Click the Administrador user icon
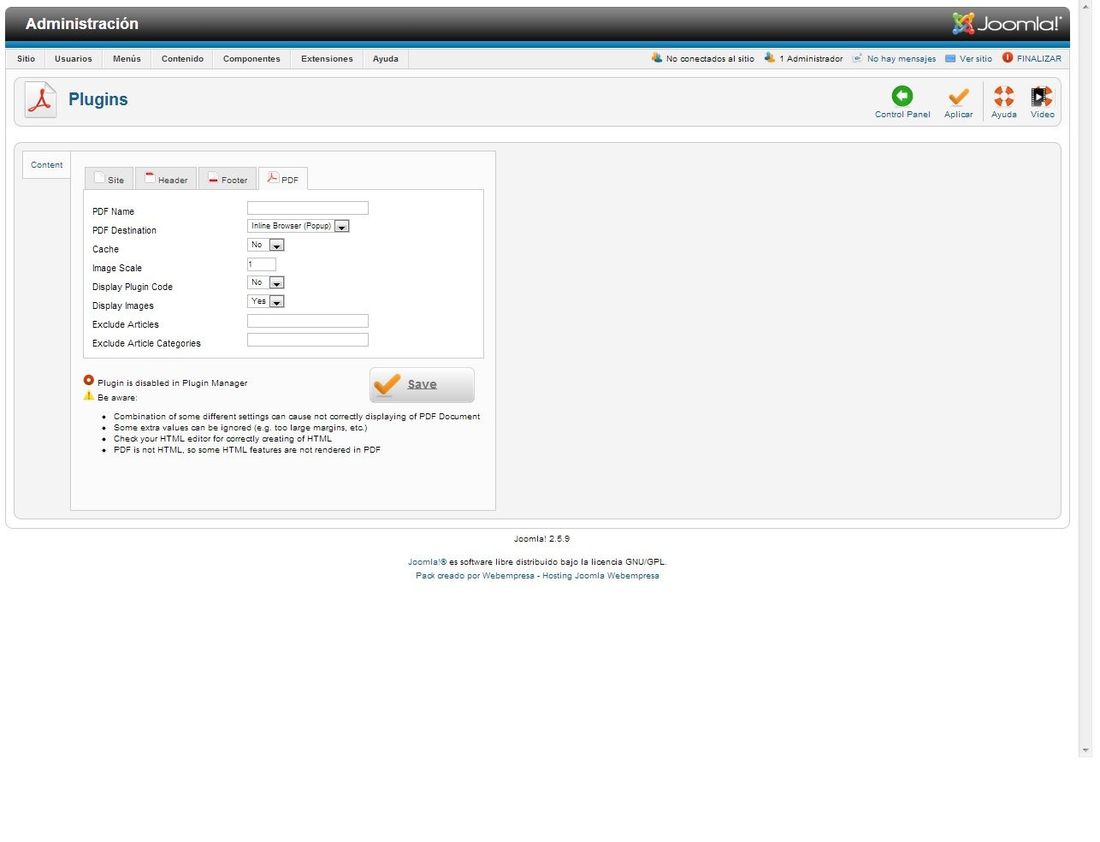This screenshot has width=1100, height=842. click(x=770, y=58)
